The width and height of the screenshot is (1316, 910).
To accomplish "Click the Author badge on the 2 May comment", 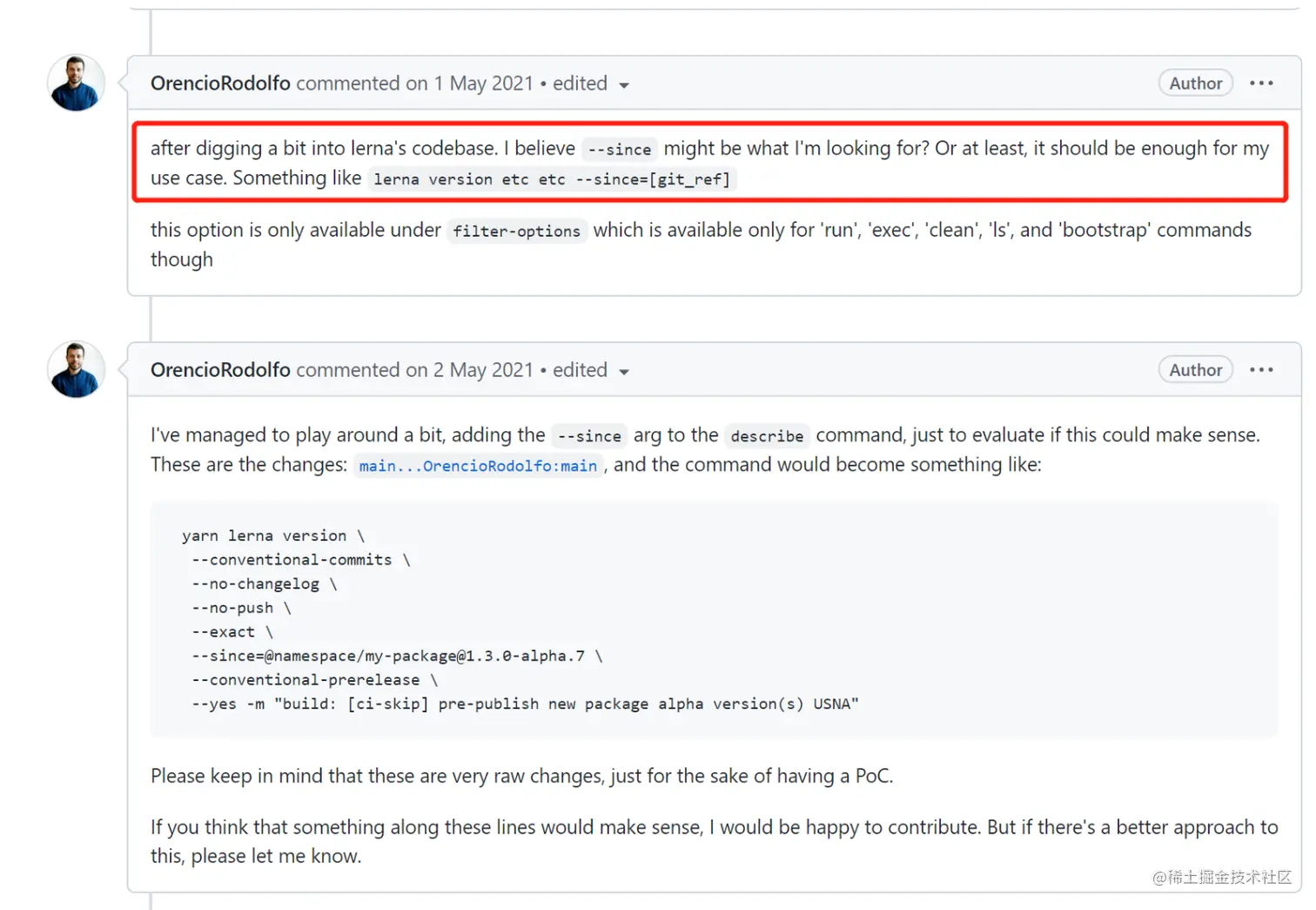I will 1195,370.
